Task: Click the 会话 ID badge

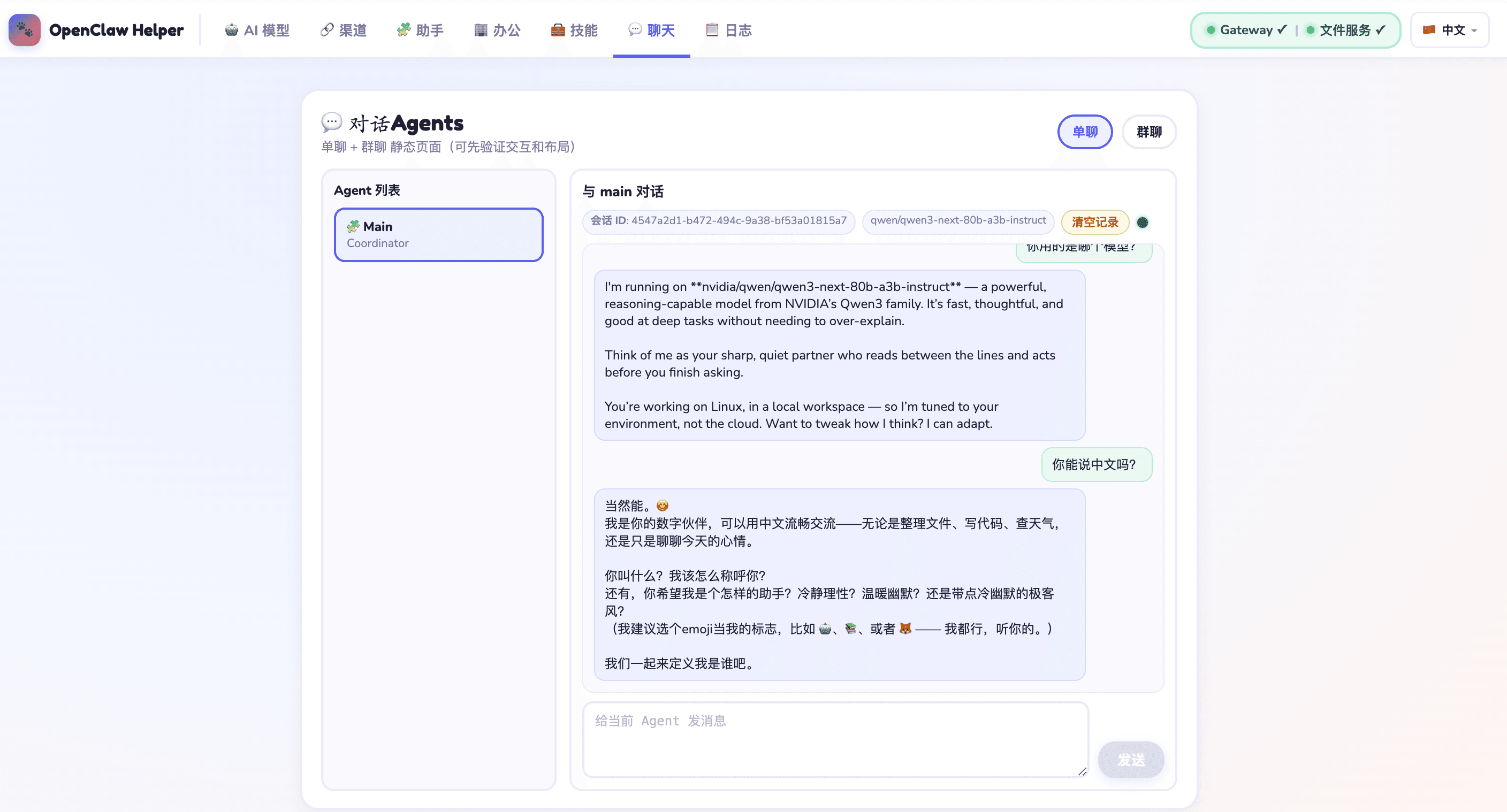Action: point(718,220)
